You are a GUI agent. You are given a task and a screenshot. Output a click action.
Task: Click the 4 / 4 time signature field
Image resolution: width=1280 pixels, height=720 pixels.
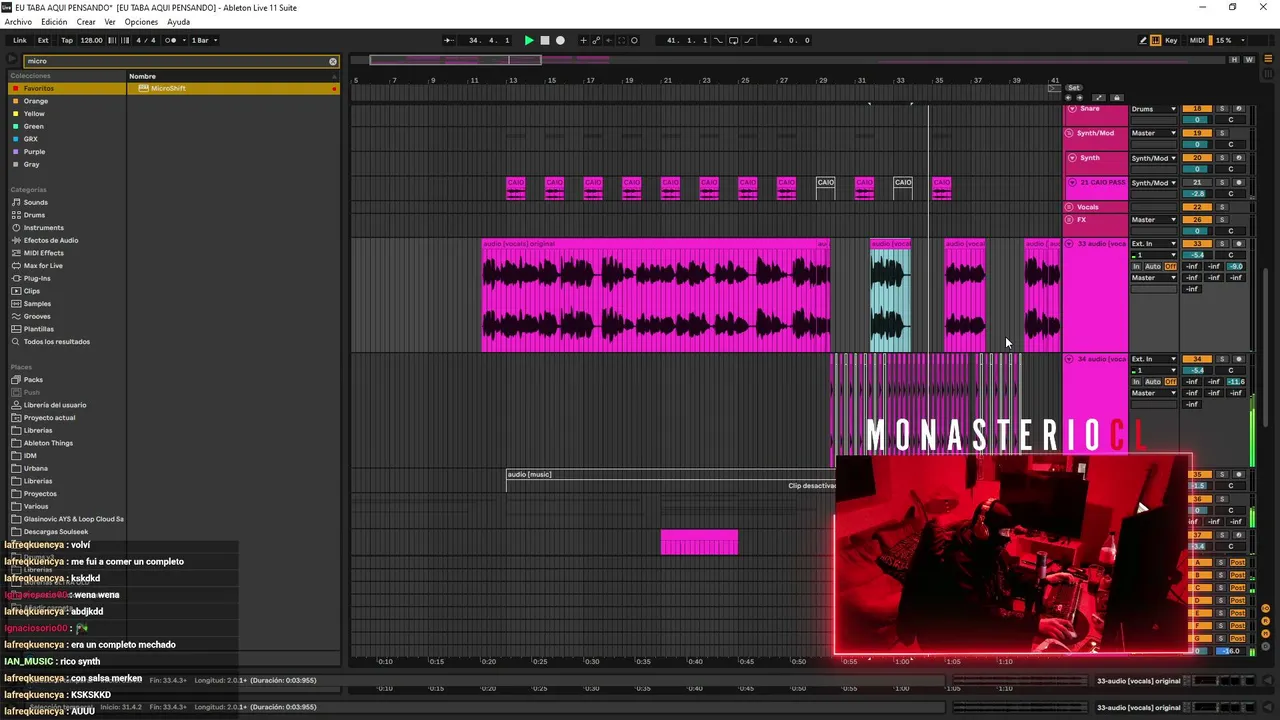146,40
